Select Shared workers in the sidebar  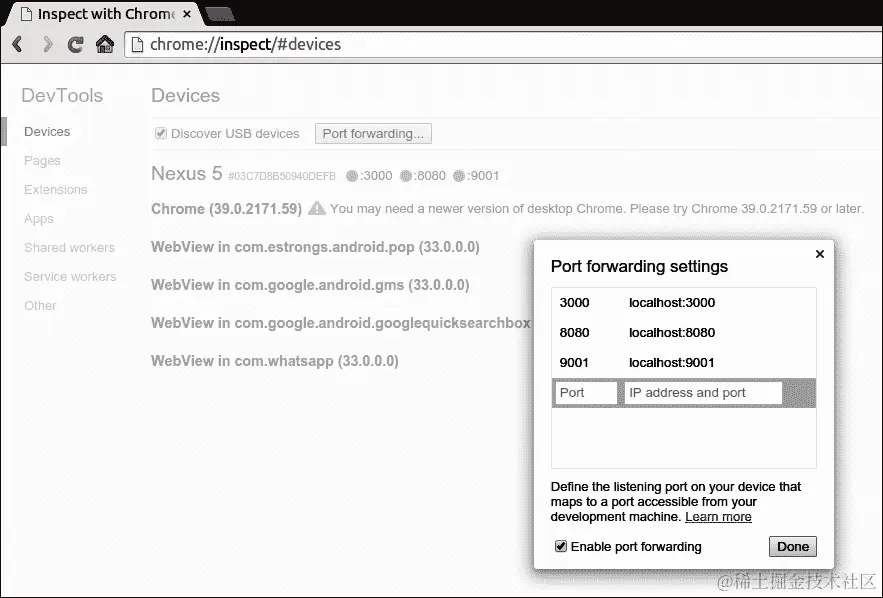(x=69, y=248)
